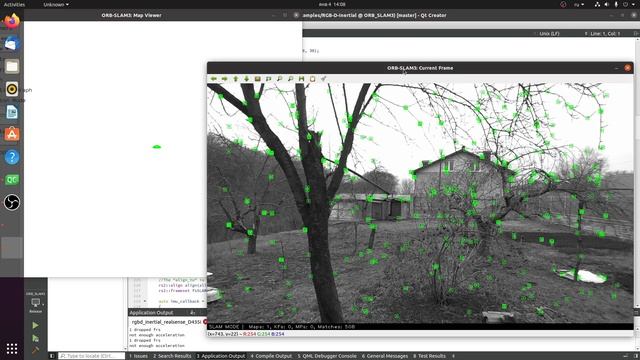Click green camera marker in Map Viewer
The height and width of the screenshot is (360, 640).
pos(157,147)
